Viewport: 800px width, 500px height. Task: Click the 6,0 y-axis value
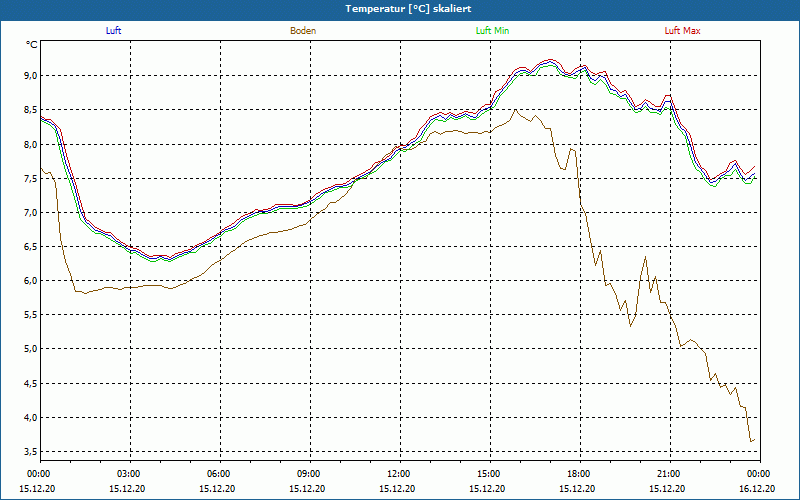tap(31, 281)
